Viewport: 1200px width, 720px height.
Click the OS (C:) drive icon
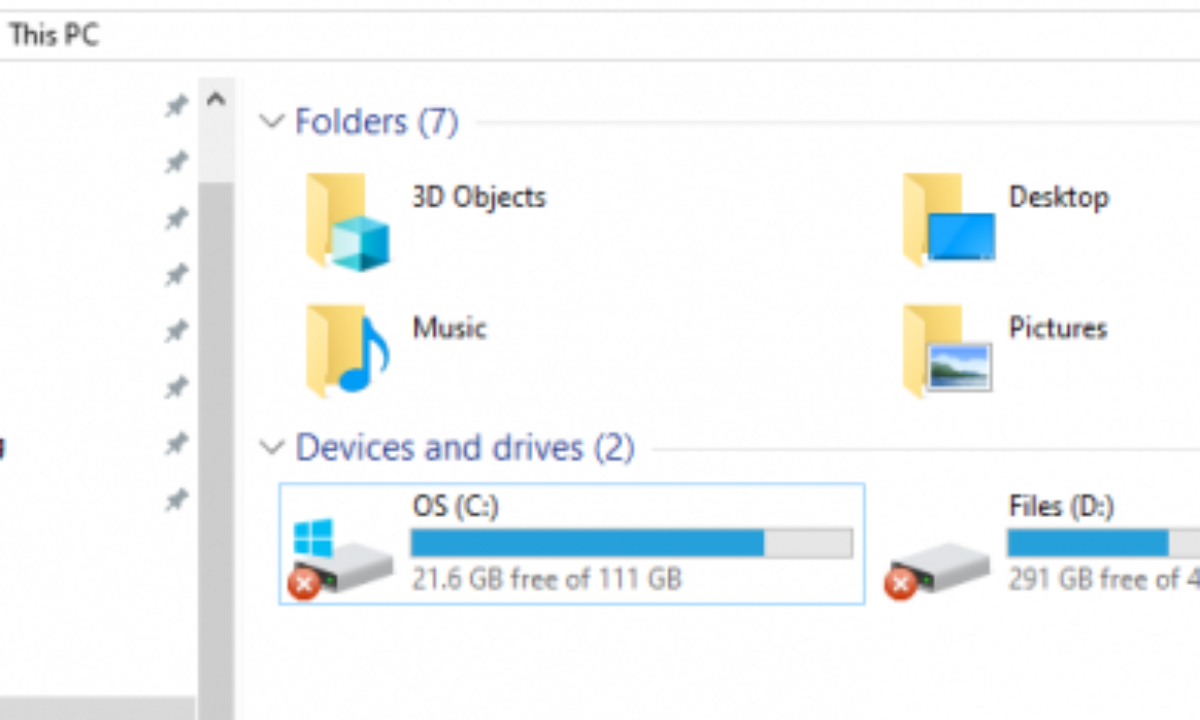click(343, 559)
